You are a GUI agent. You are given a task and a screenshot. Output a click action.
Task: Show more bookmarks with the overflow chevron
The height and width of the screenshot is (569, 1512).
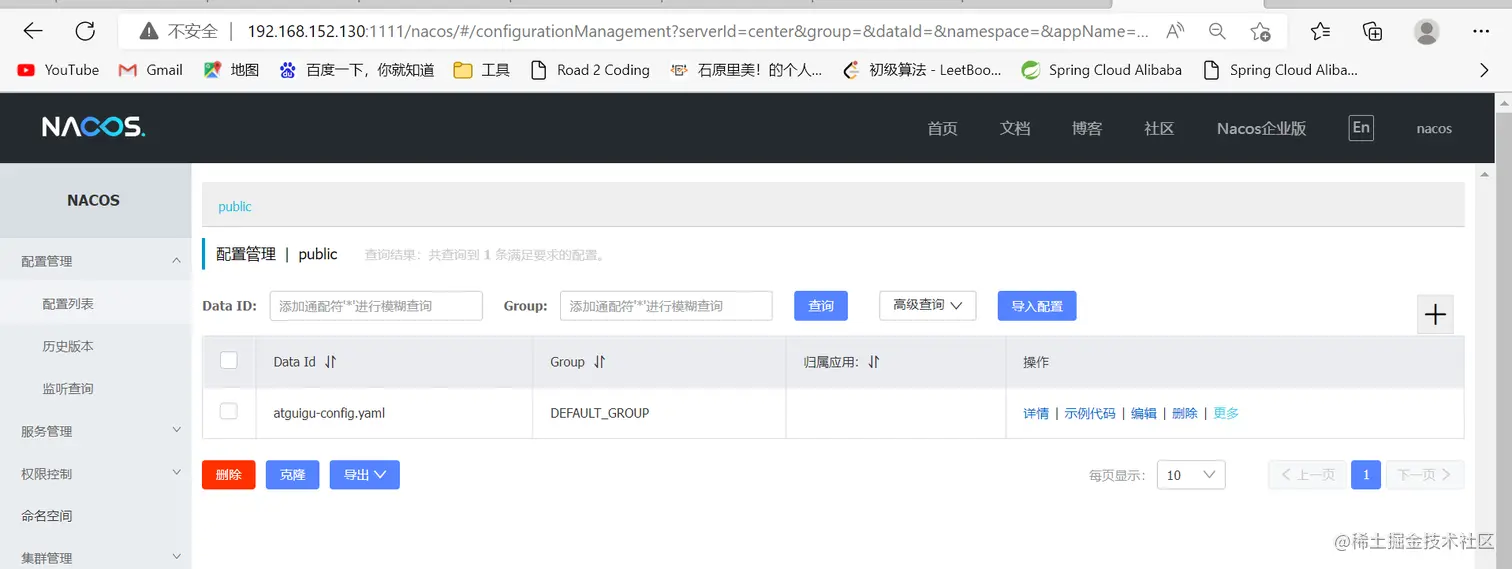click(1484, 70)
